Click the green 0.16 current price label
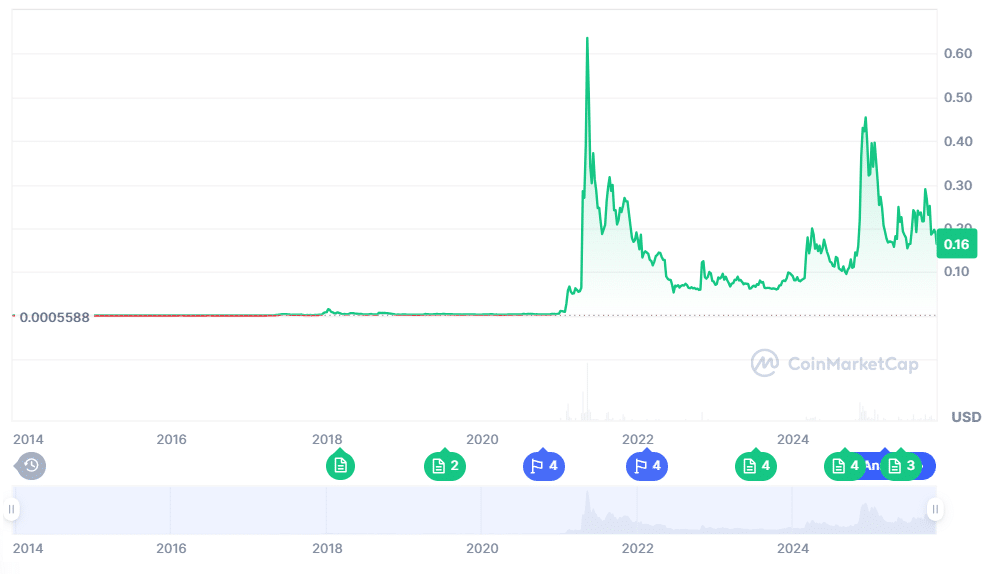The image size is (999, 574). coord(955,244)
